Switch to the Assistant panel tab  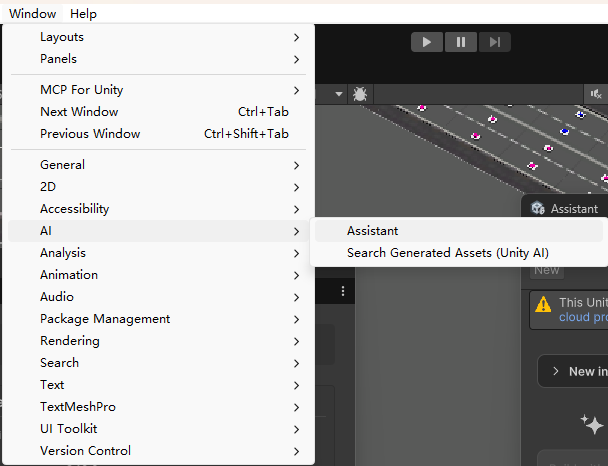565,209
